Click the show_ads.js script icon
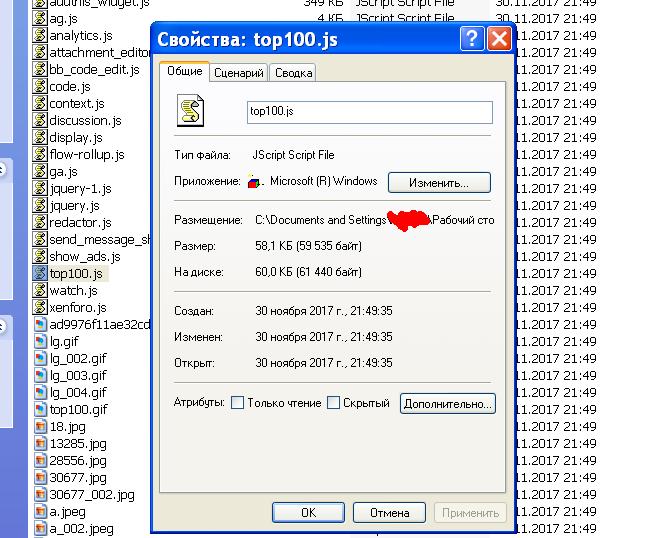Image resolution: width=646 pixels, height=538 pixels. pos(40,256)
